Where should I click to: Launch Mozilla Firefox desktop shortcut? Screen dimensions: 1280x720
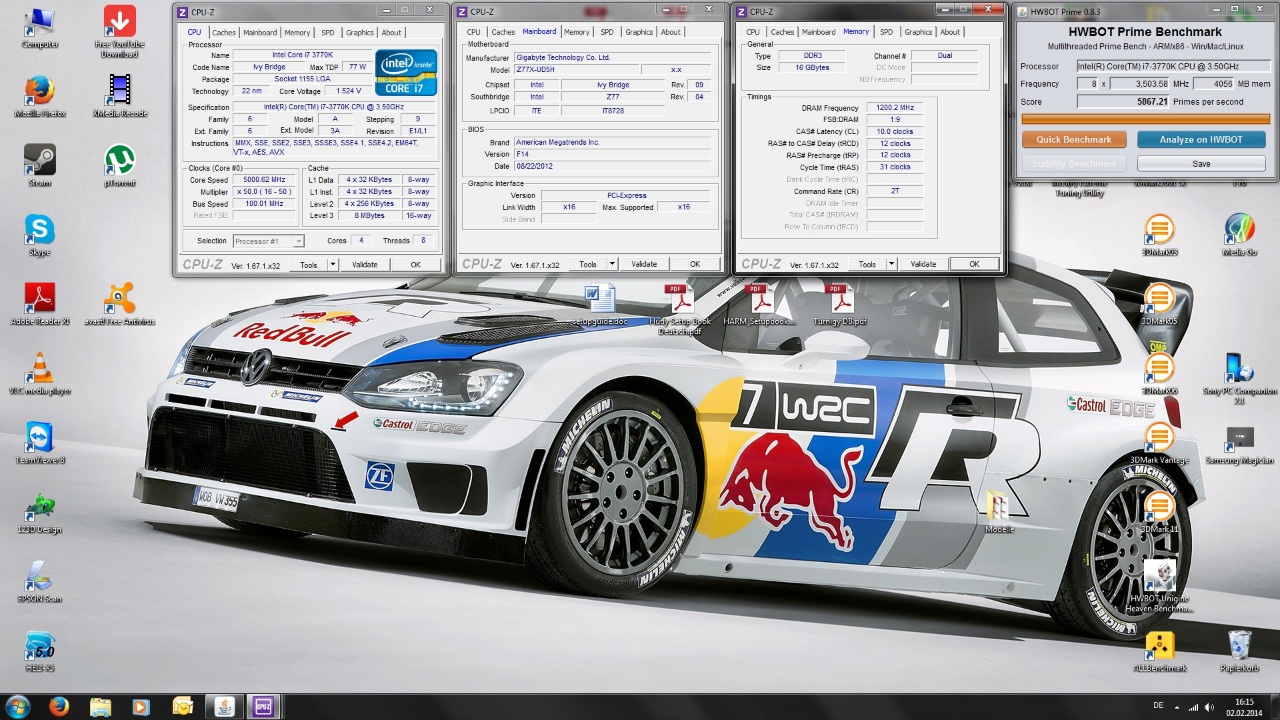tap(40, 96)
